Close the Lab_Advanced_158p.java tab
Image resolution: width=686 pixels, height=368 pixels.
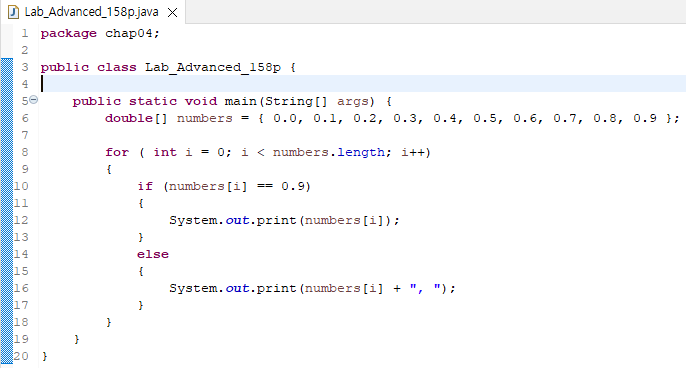pos(172,13)
